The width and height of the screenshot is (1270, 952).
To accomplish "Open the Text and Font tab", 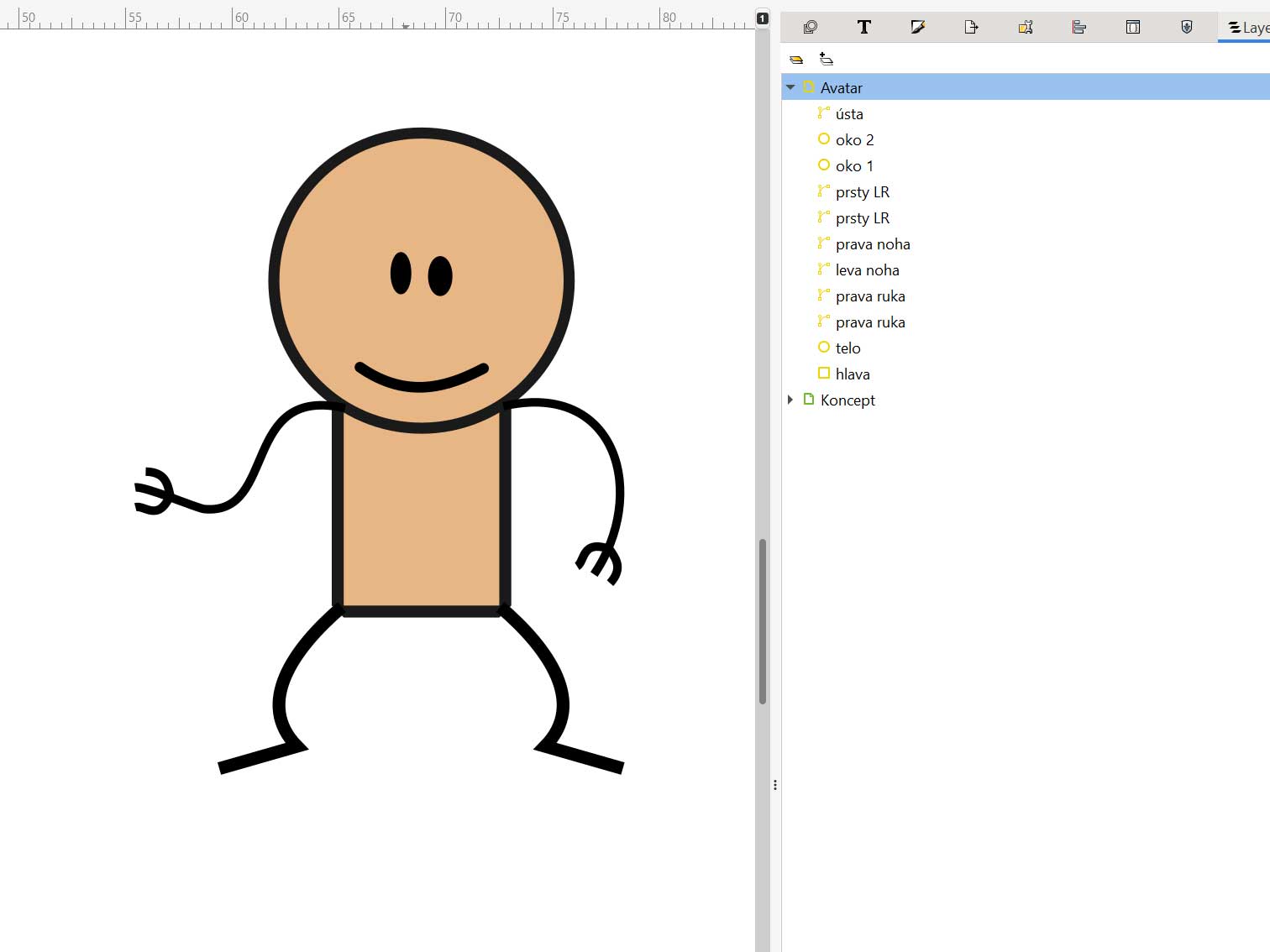I will 863,28.
